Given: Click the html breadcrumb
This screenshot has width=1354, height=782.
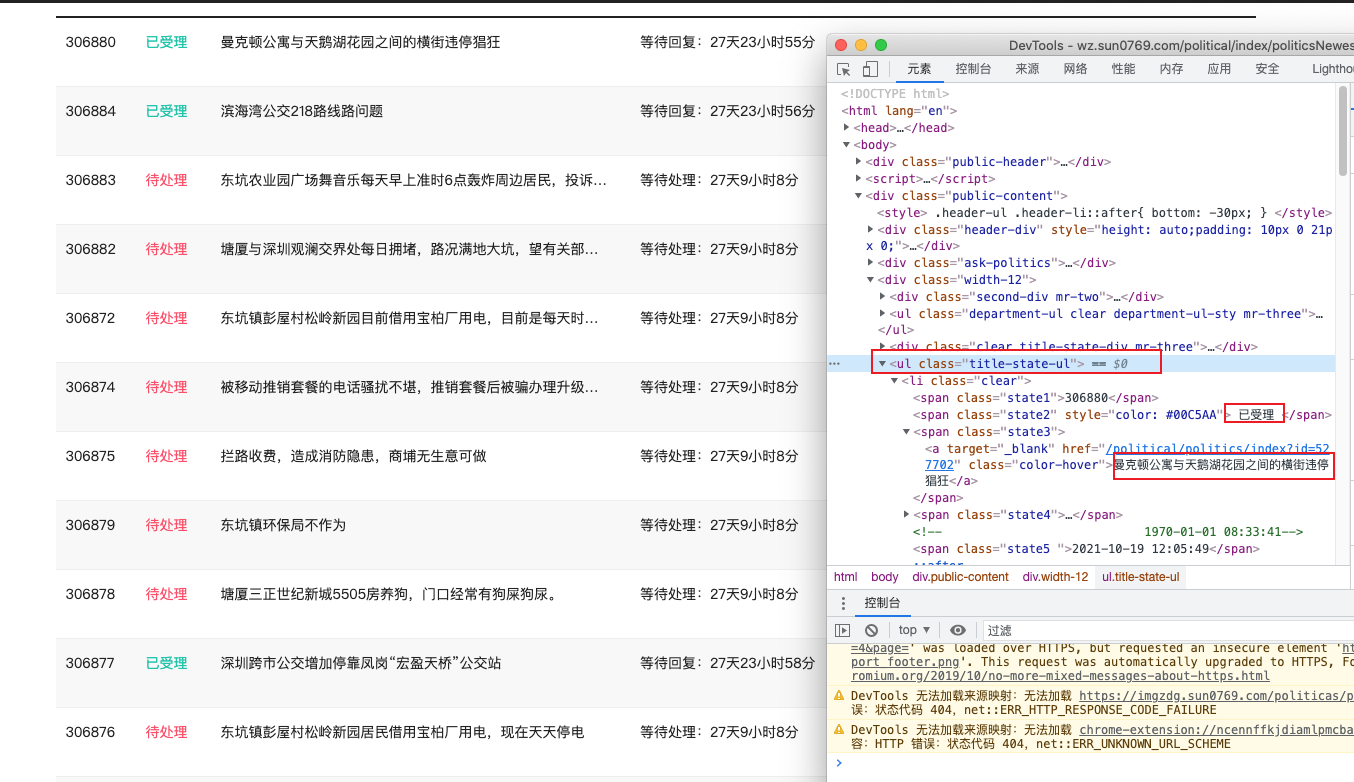Looking at the screenshot, I should [x=846, y=577].
